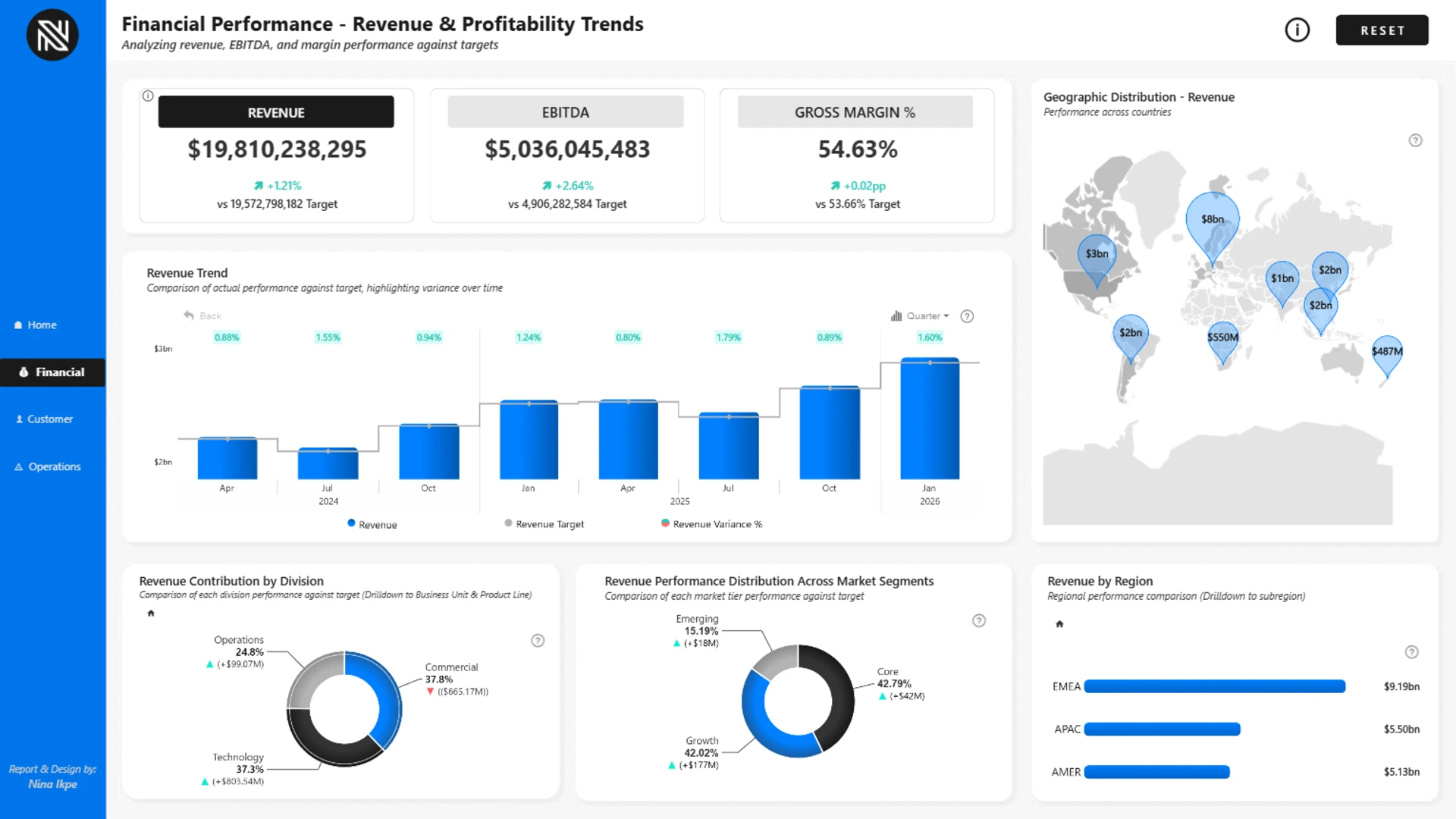Viewport: 1456px width, 819px height.
Task: Click the info icon beside Reset button
Action: [1297, 30]
